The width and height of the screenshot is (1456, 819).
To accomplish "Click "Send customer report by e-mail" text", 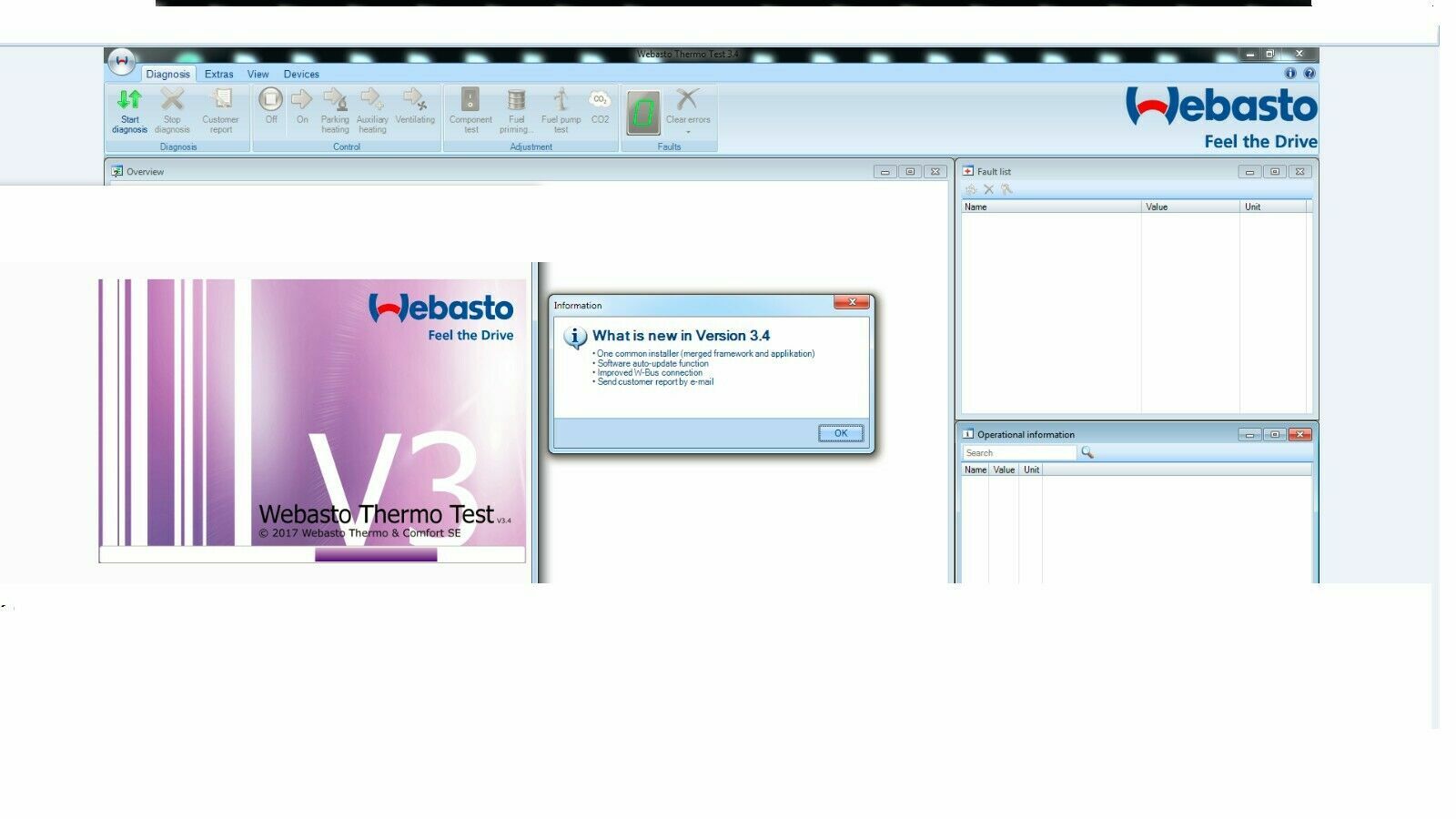I will pos(653,382).
